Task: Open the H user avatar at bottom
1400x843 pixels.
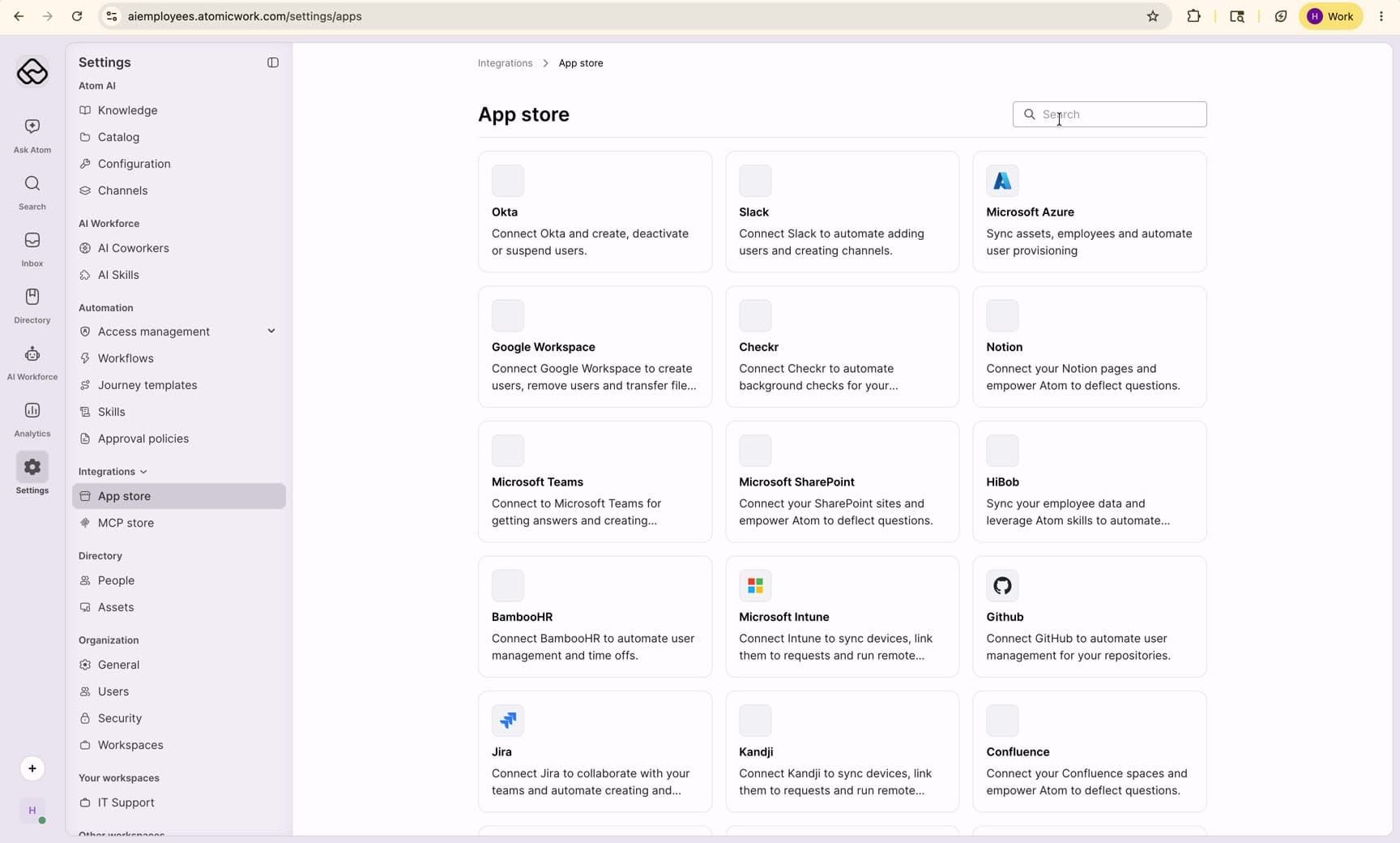Action: coord(32,811)
